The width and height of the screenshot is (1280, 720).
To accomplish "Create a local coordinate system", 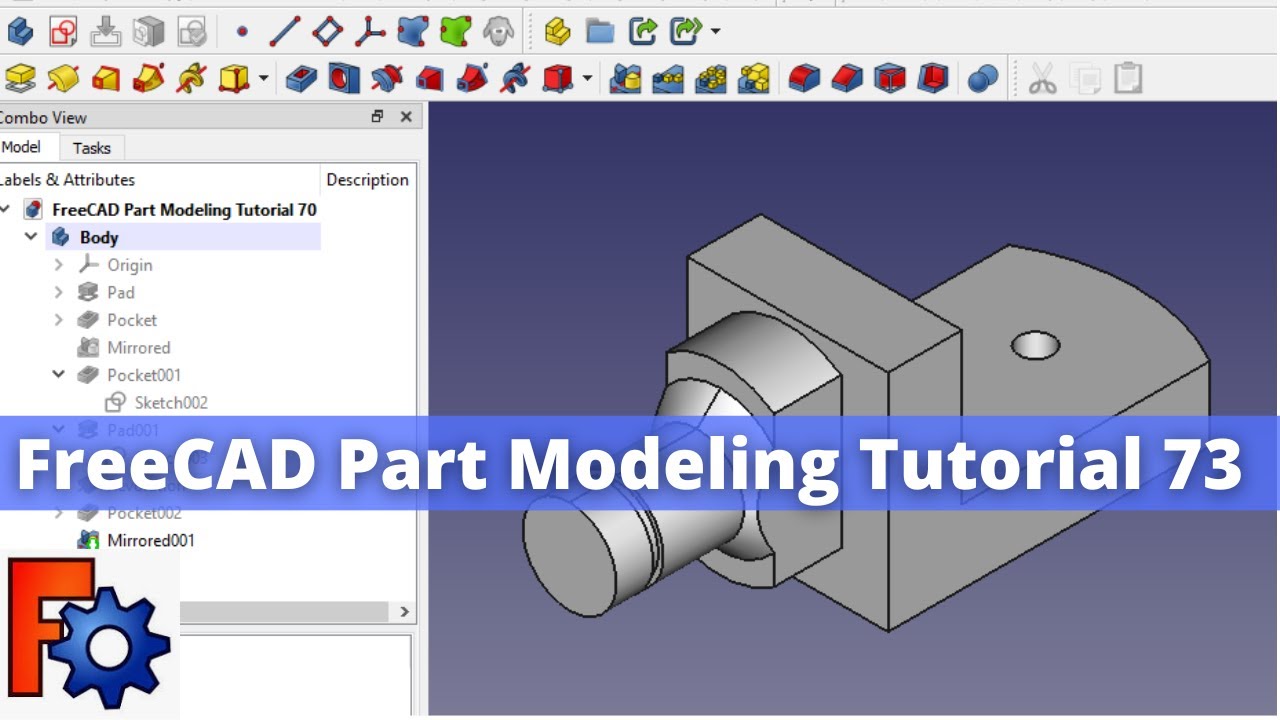I will [371, 32].
